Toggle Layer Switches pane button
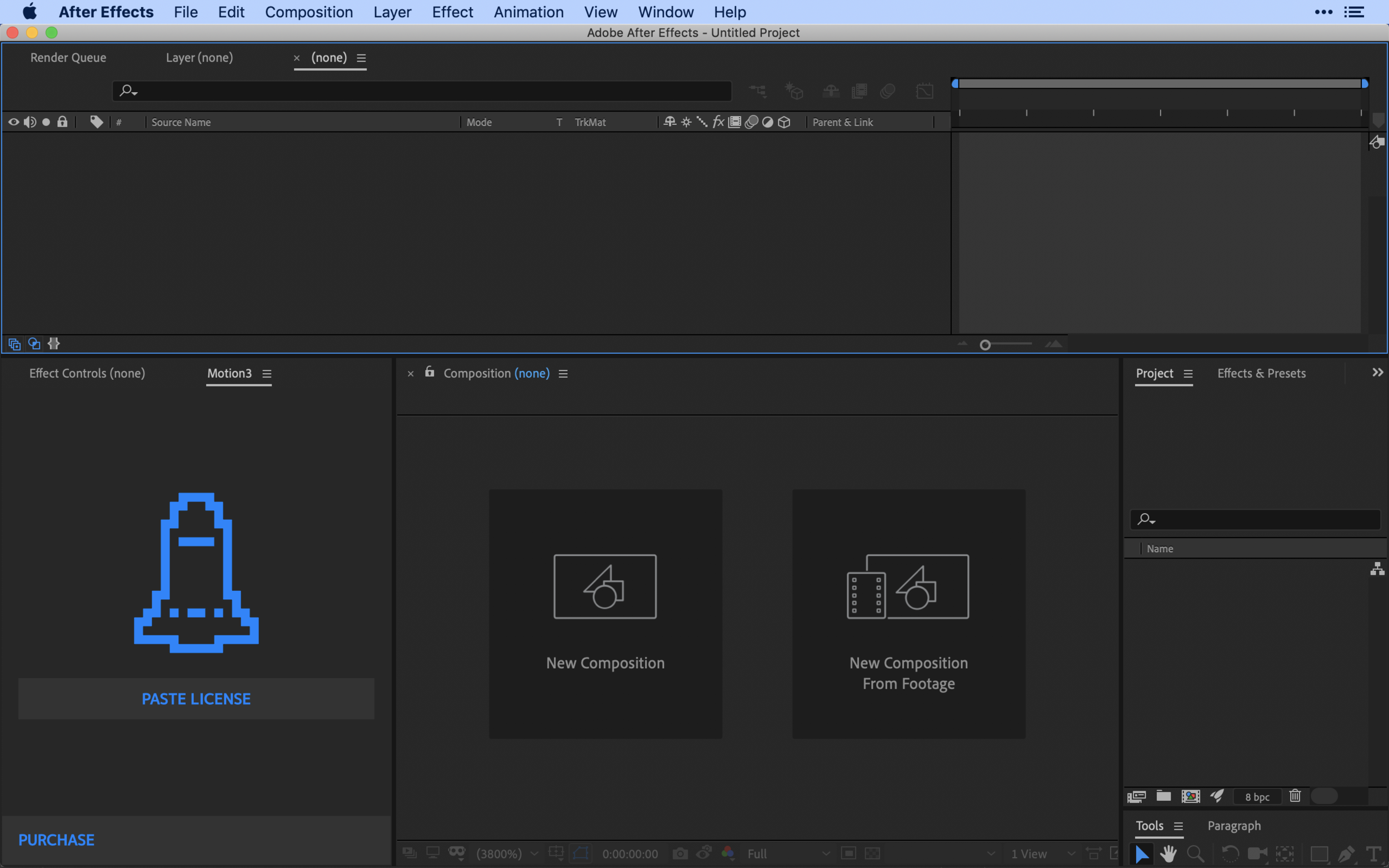This screenshot has width=1389, height=868. (x=14, y=344)
